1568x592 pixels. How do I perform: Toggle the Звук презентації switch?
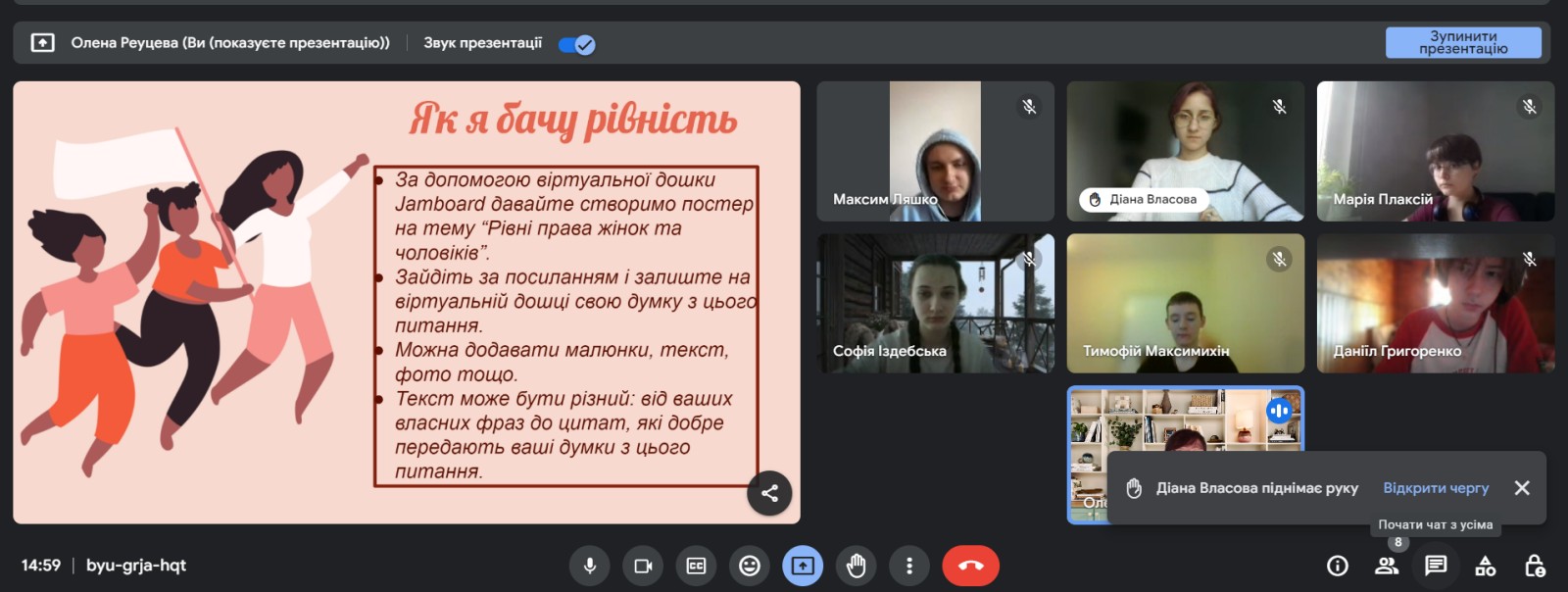tap(576, 44)
